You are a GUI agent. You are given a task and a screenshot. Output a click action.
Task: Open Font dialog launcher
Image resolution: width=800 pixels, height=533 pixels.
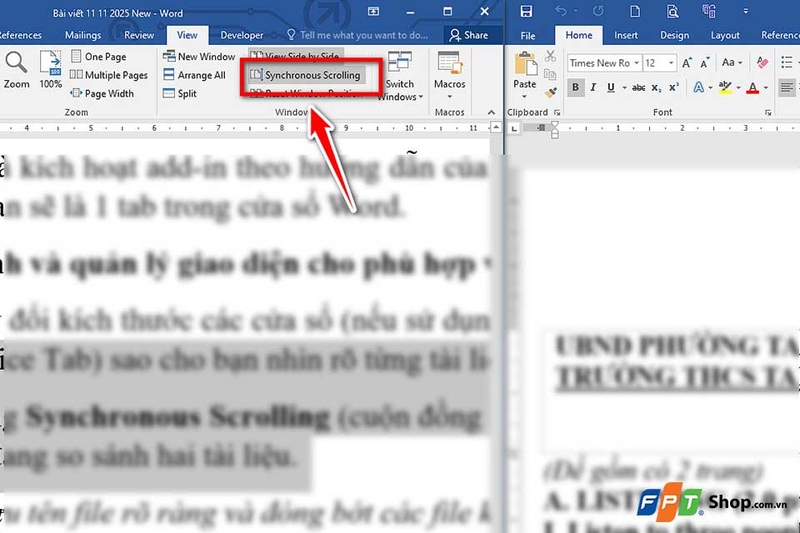[x=768, y=113]
